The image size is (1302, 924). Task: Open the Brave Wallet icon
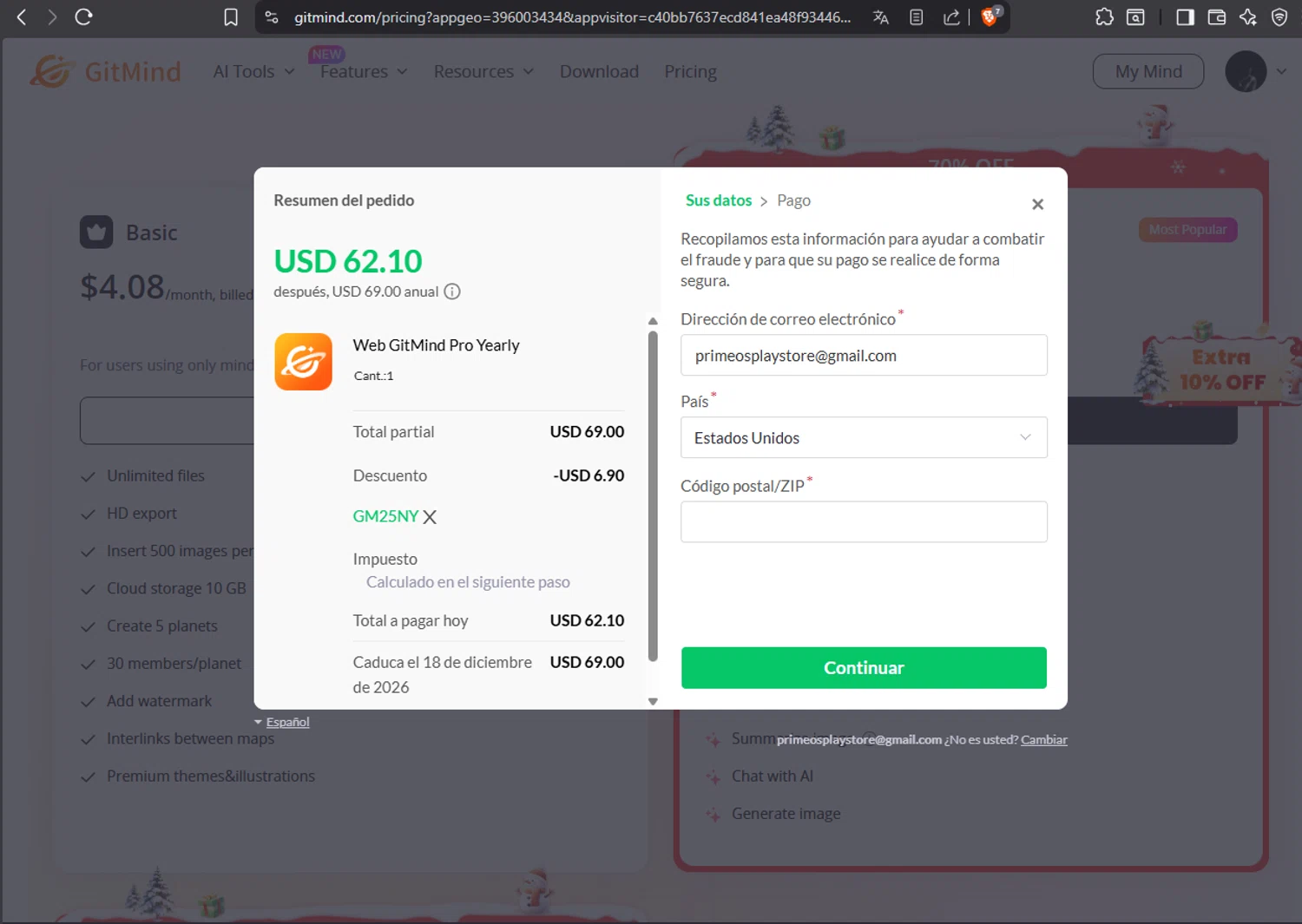point(1217,16)
